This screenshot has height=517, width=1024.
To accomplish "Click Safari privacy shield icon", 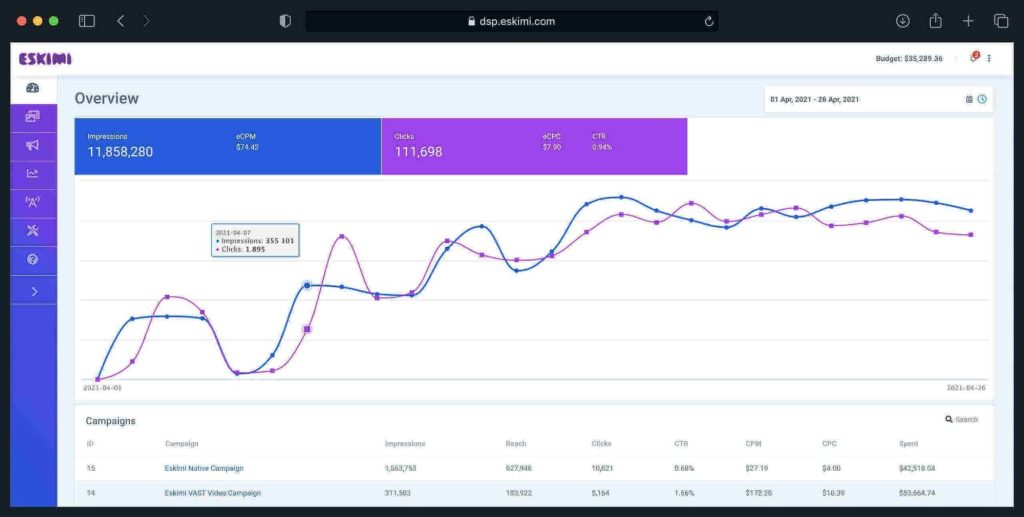I will coord(285,21).
